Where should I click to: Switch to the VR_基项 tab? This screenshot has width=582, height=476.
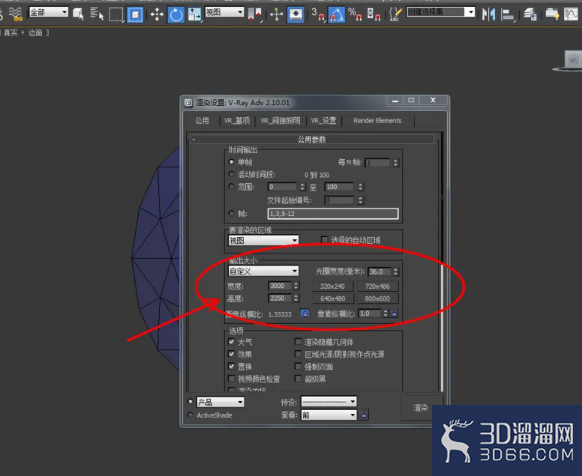(237, 121)
